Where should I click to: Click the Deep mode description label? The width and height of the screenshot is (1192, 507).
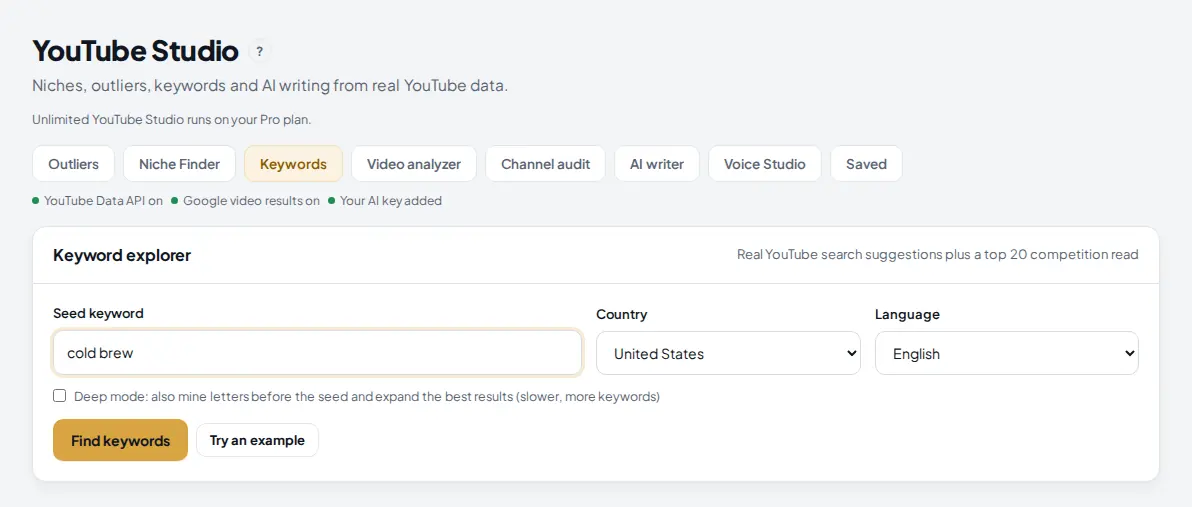366,397
